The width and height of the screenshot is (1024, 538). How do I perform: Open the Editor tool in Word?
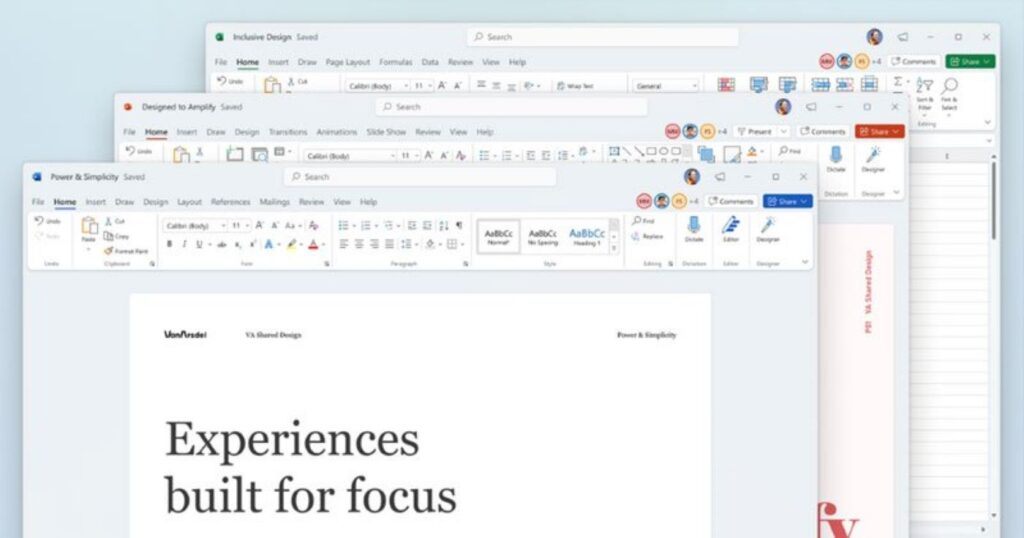coord(731,229)
